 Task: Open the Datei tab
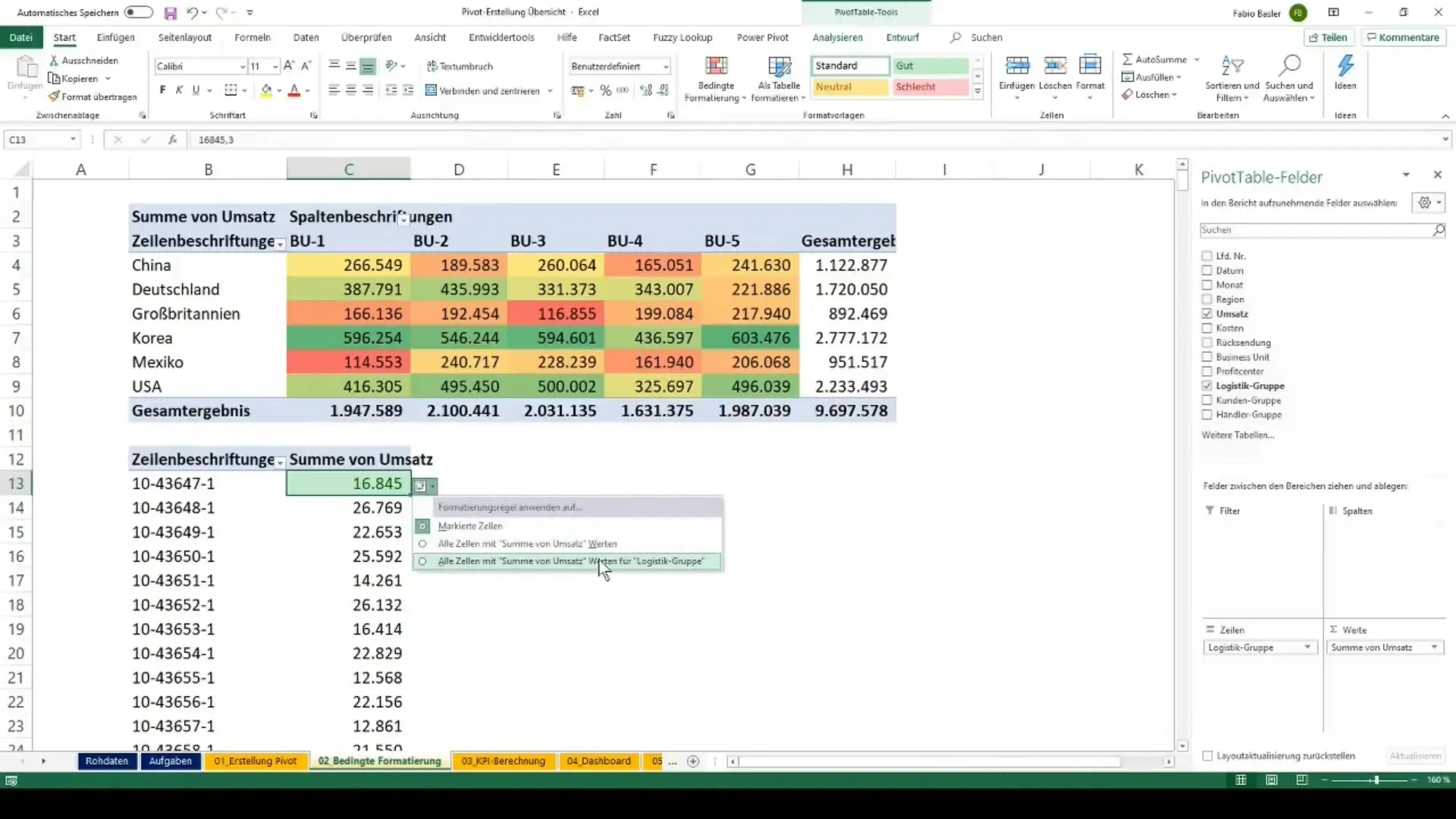coord(21,37)
